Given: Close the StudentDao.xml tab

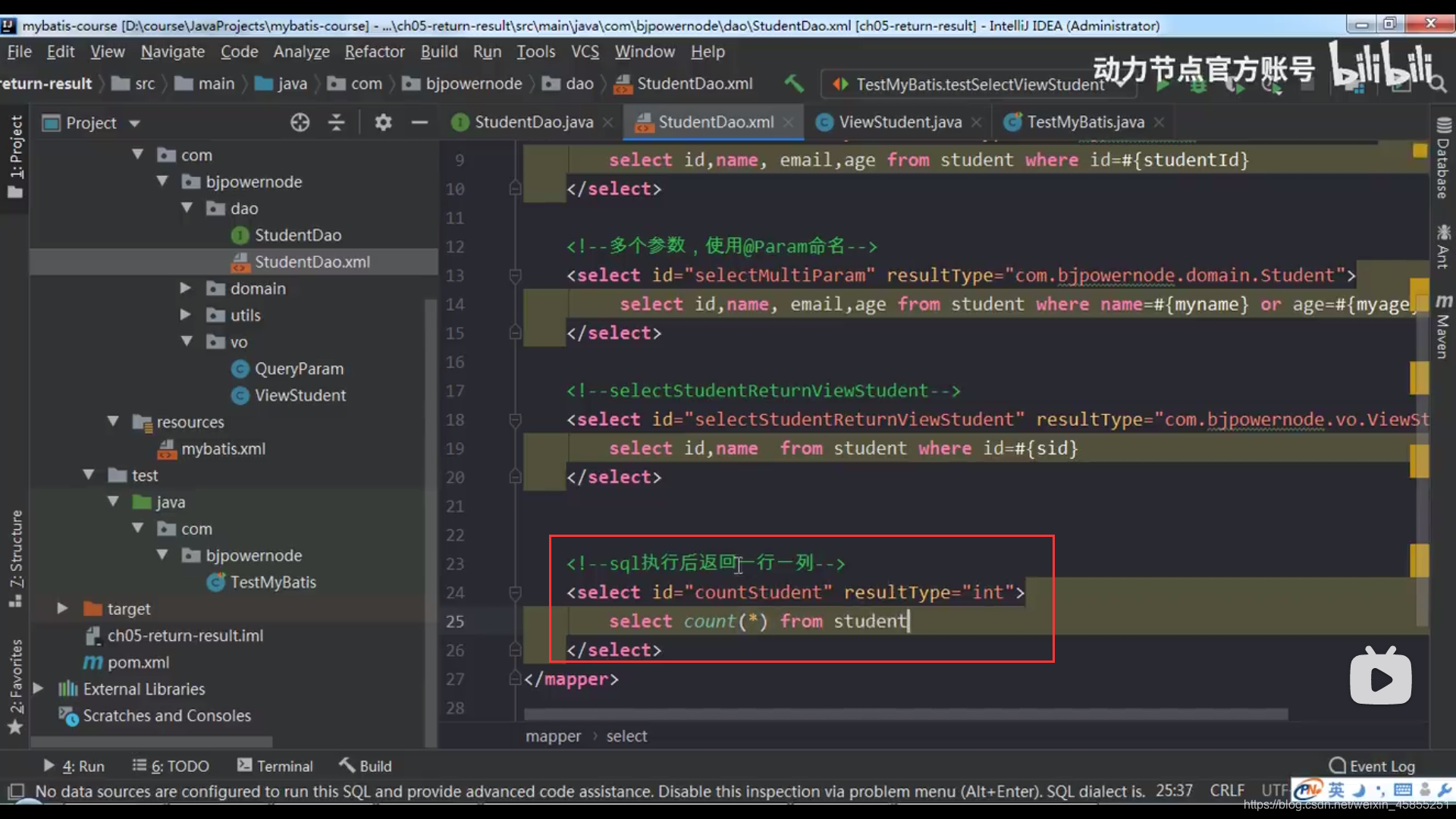Looking at the screenshot, I should [789, 122].
